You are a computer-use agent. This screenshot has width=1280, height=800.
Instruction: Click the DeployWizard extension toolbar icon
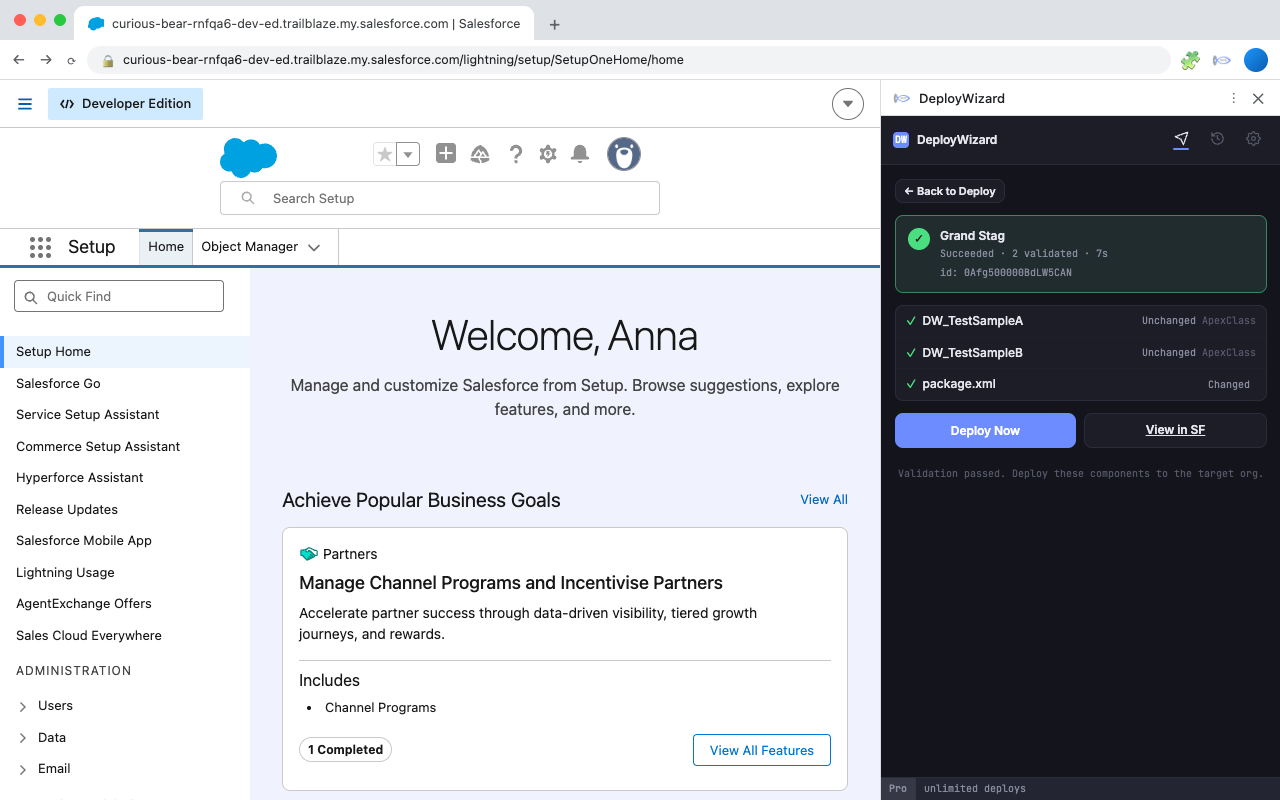pos(1222,60)
